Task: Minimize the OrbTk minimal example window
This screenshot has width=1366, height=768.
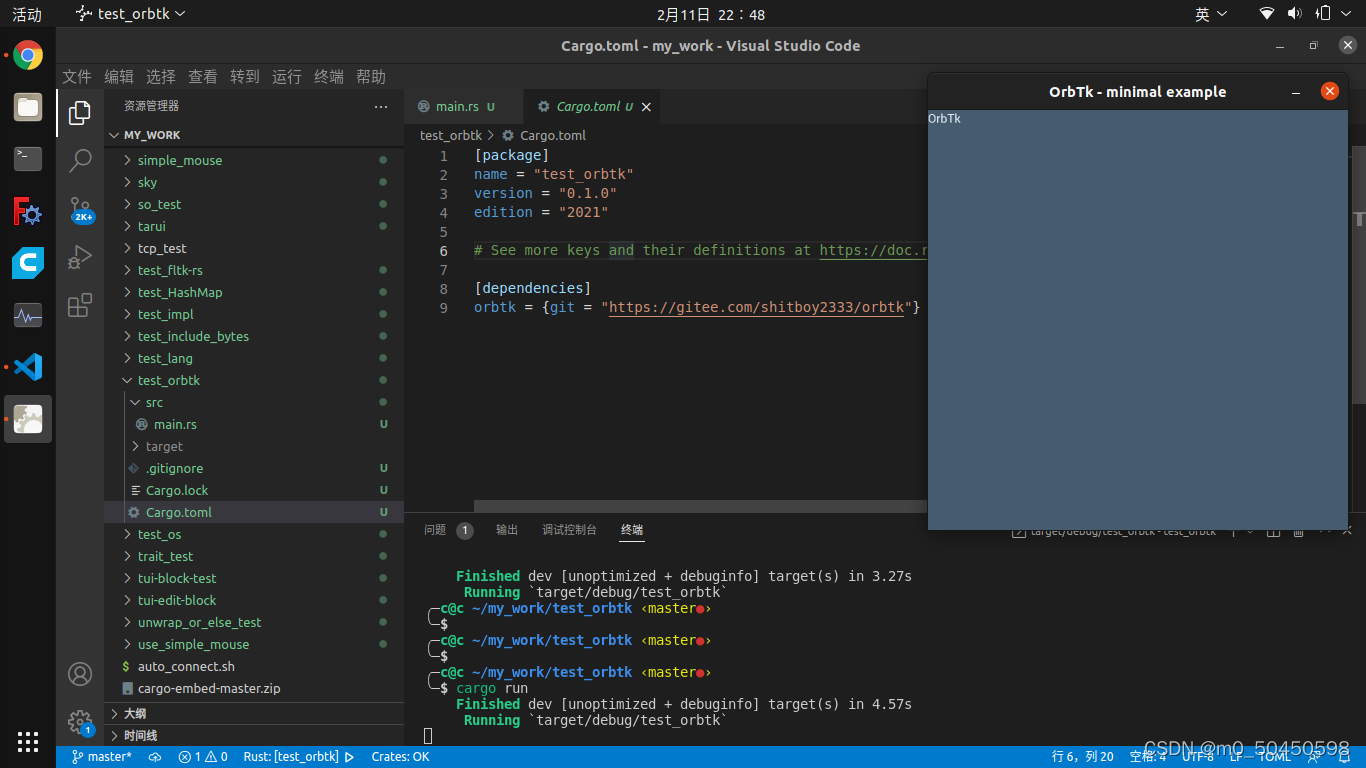Action: tap(1296, 92)
